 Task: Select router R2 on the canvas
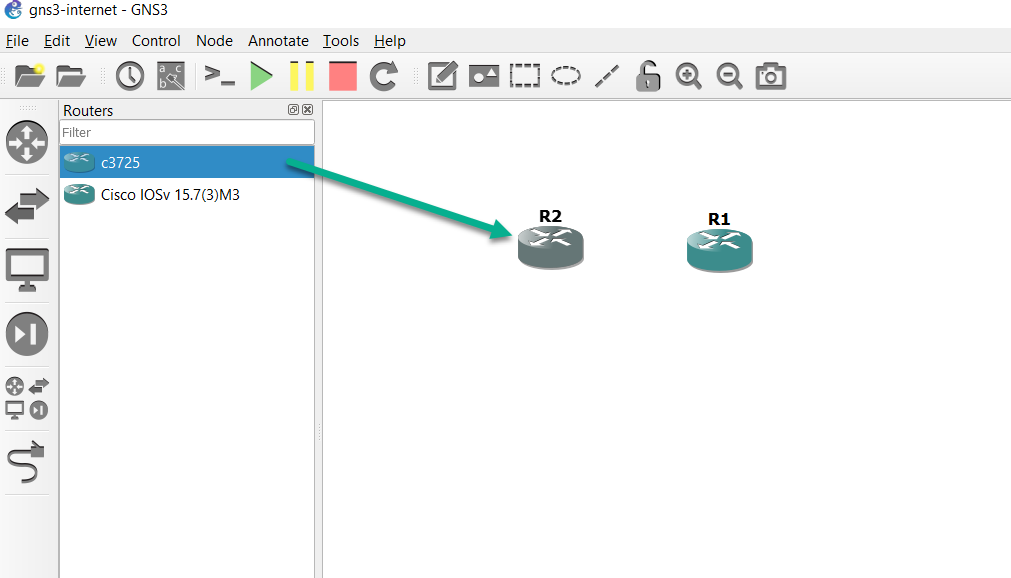(551, 247)
